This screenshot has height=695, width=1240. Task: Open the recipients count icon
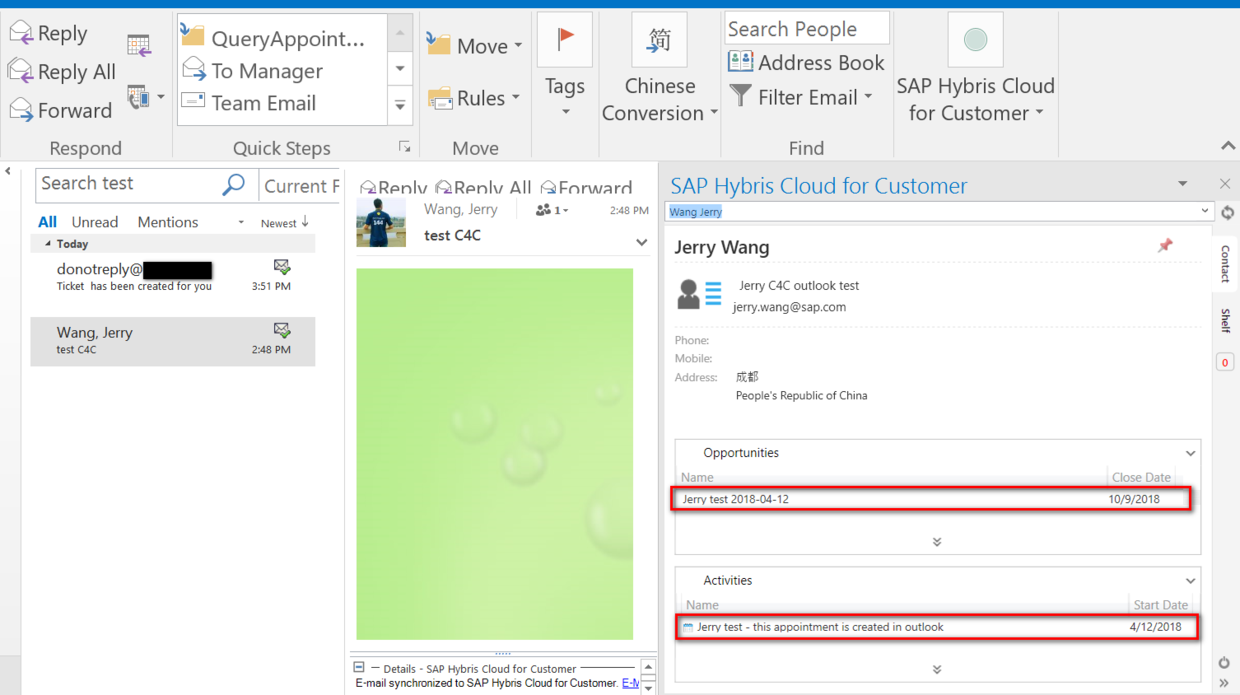(x=551, y=210)
